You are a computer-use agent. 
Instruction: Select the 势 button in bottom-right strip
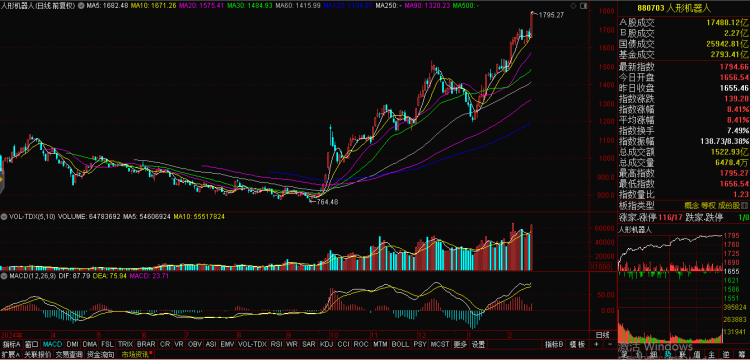point(667,355)
